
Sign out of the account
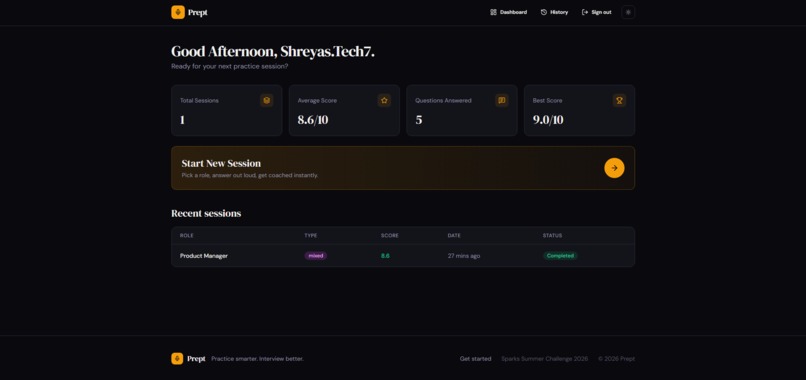coord(596,12)
